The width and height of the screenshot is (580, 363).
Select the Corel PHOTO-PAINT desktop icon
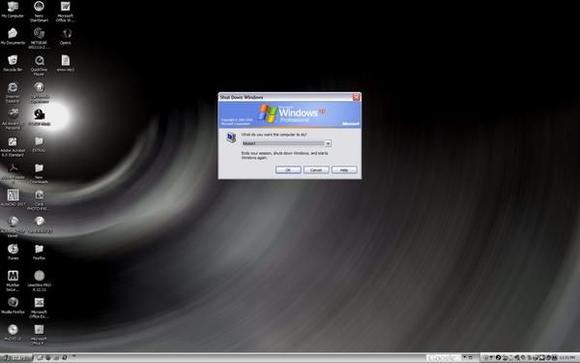[x=39, y=200]
